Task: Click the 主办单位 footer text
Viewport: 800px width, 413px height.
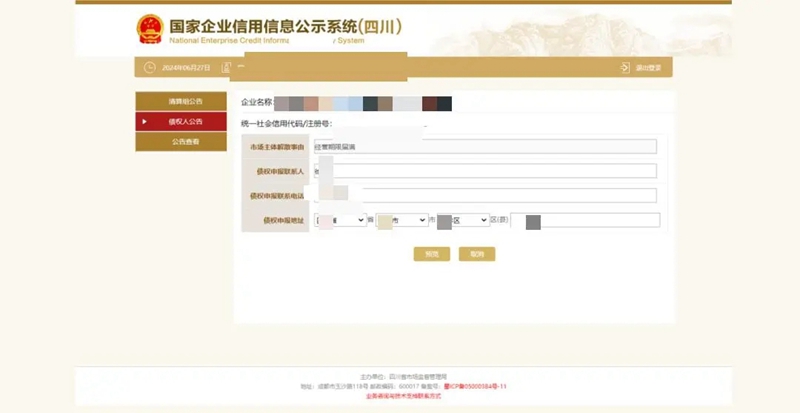Action: (x=404, y=377)
